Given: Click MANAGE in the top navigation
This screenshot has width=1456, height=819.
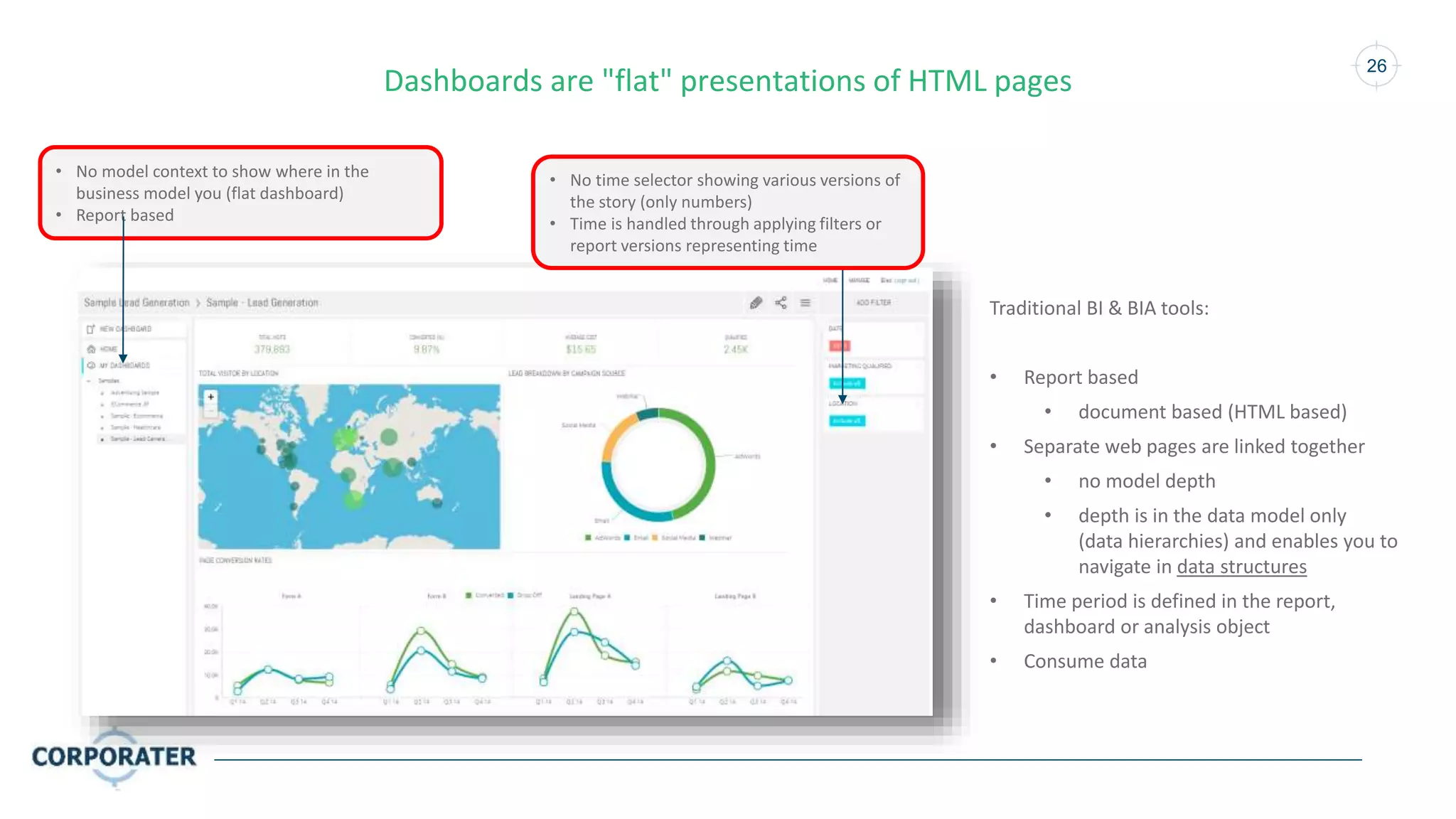Looking at the screenshot, I should coord(859,281).
